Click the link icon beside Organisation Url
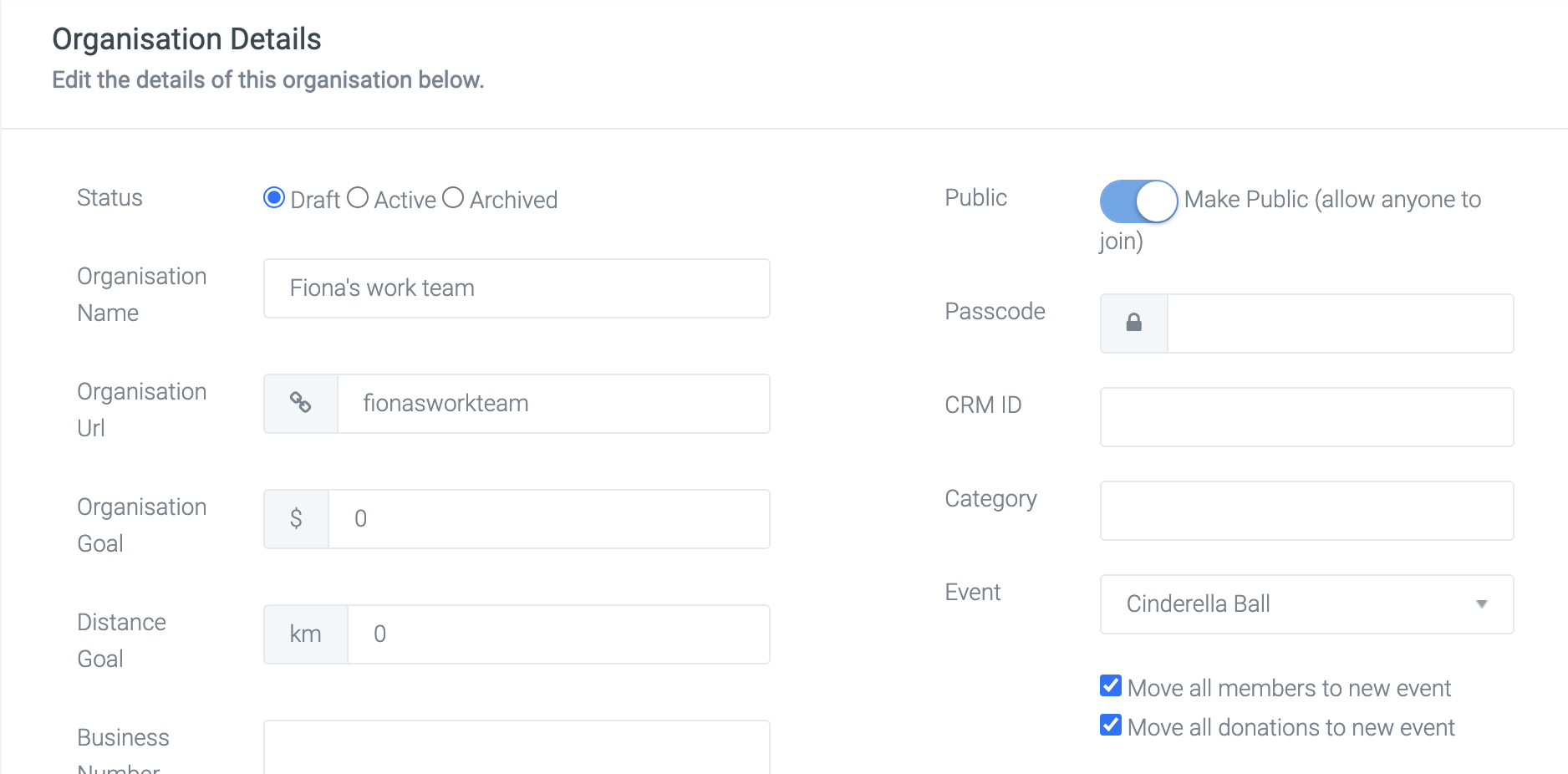The width and height of the screenshot is (1568, 774). pyautogui.click(x=301, y=403)
